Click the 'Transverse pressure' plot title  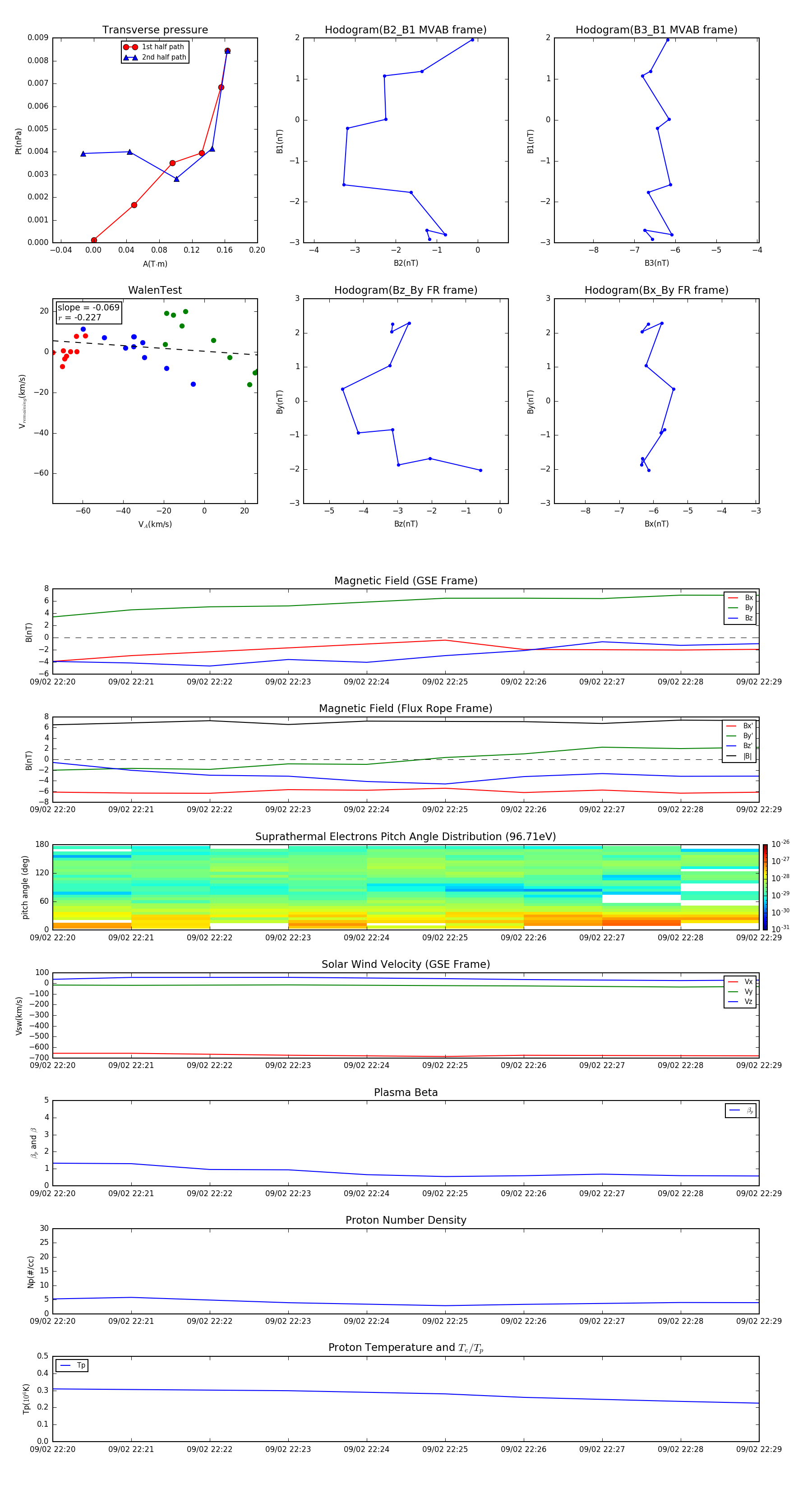click(155, 30)
